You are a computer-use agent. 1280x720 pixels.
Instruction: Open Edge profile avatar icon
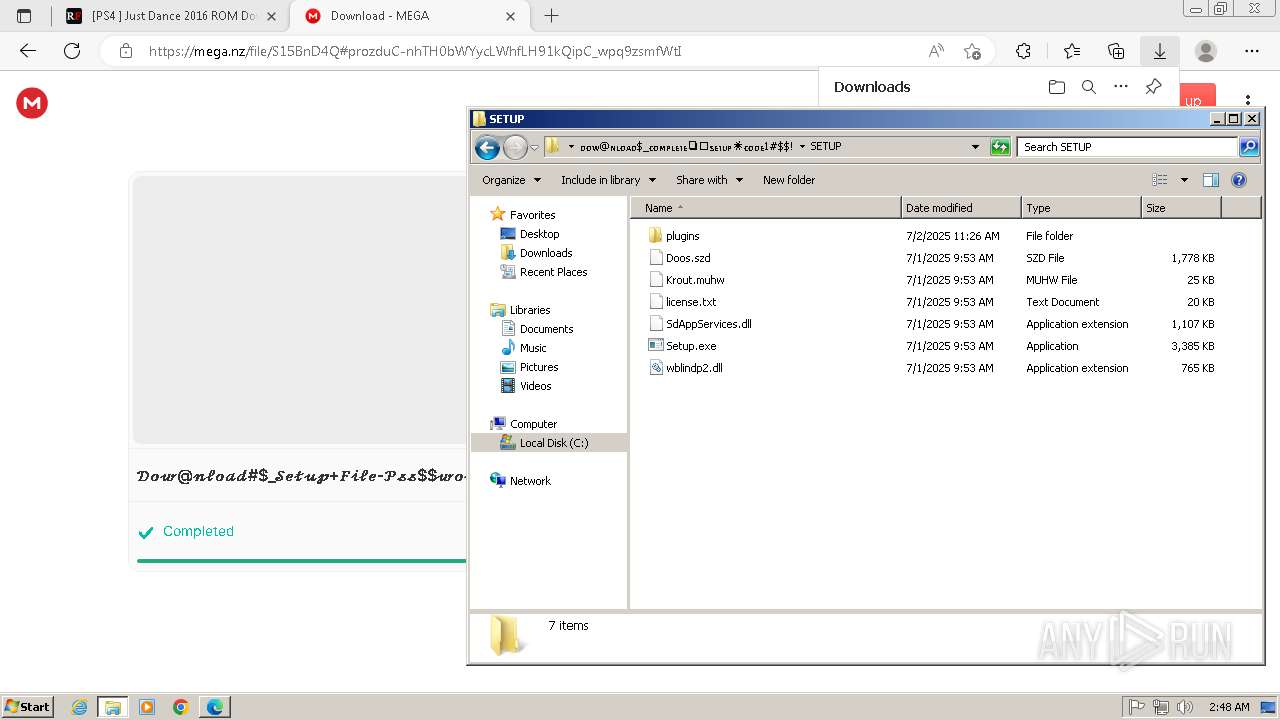pos(1206,51)
